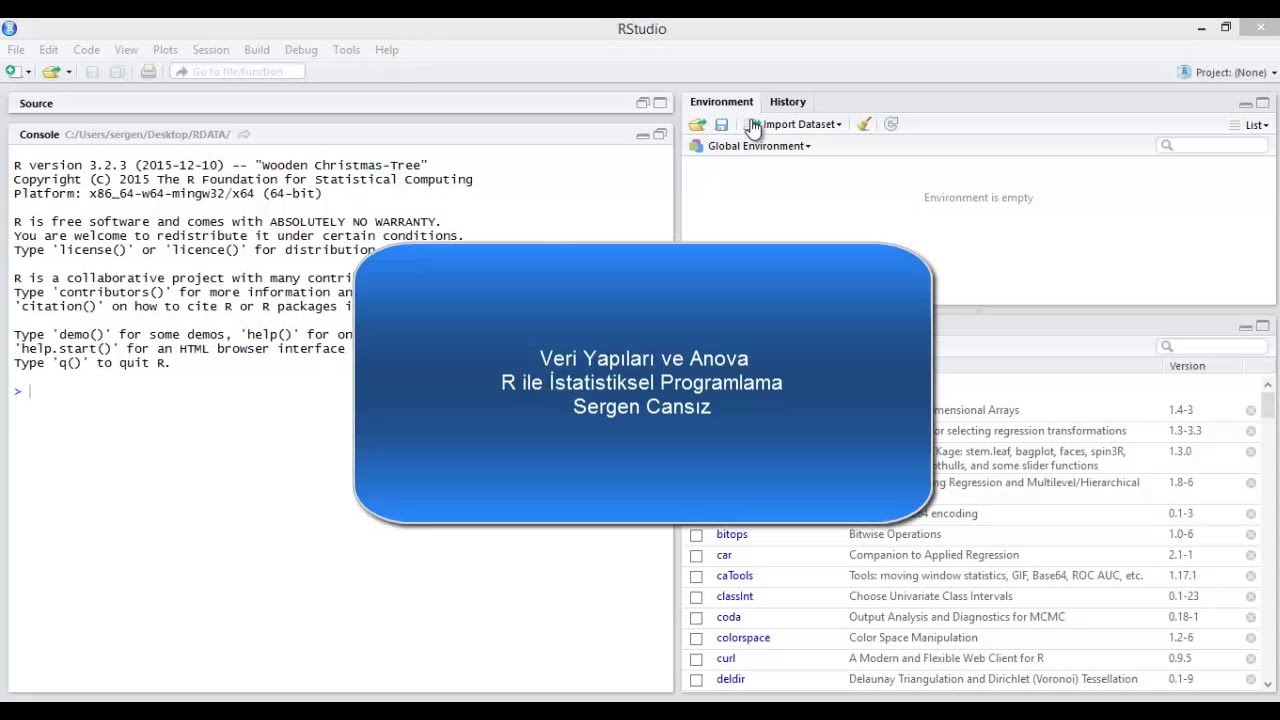Check the deldir package checkbox
The height and width of the screenshot is (720, 1280).
(x=696, y=680)
